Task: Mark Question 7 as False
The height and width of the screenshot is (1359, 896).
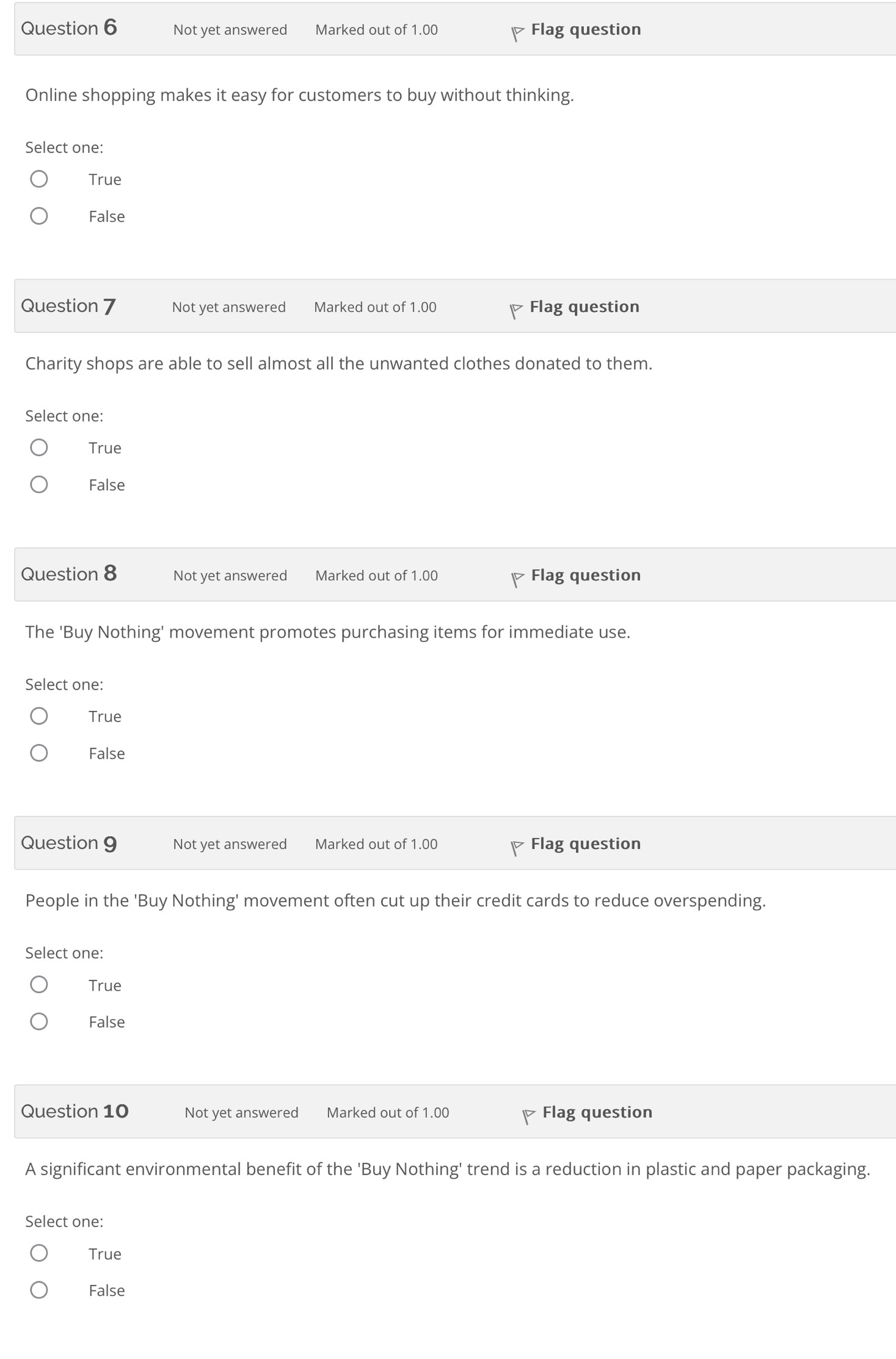Action: [x=39, y=484]
